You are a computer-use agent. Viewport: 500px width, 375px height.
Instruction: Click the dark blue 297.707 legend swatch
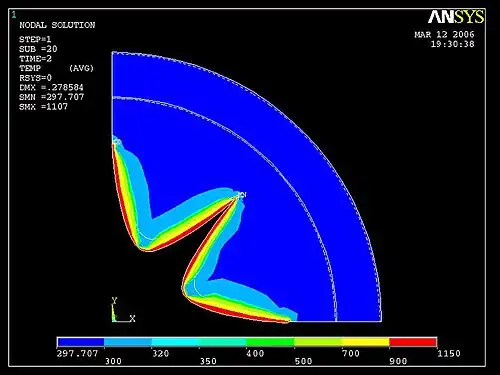(81, 342)
